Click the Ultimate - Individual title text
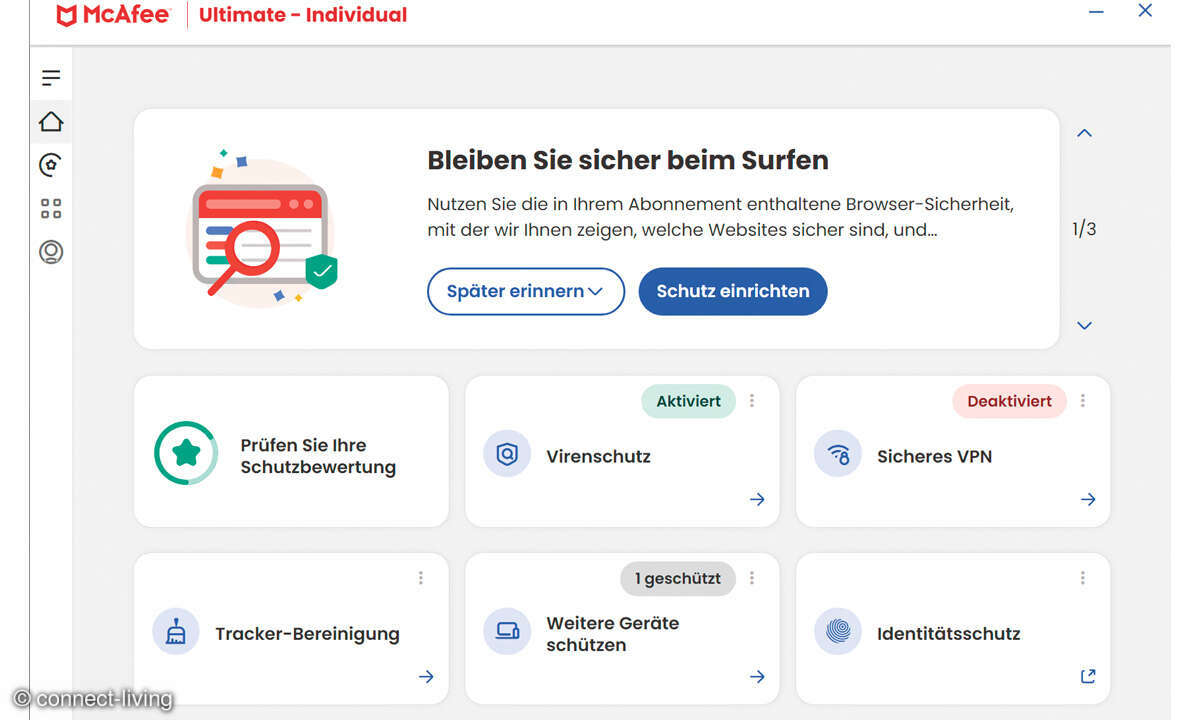This screenshot has width=1200, height=720. click(303, 15)
